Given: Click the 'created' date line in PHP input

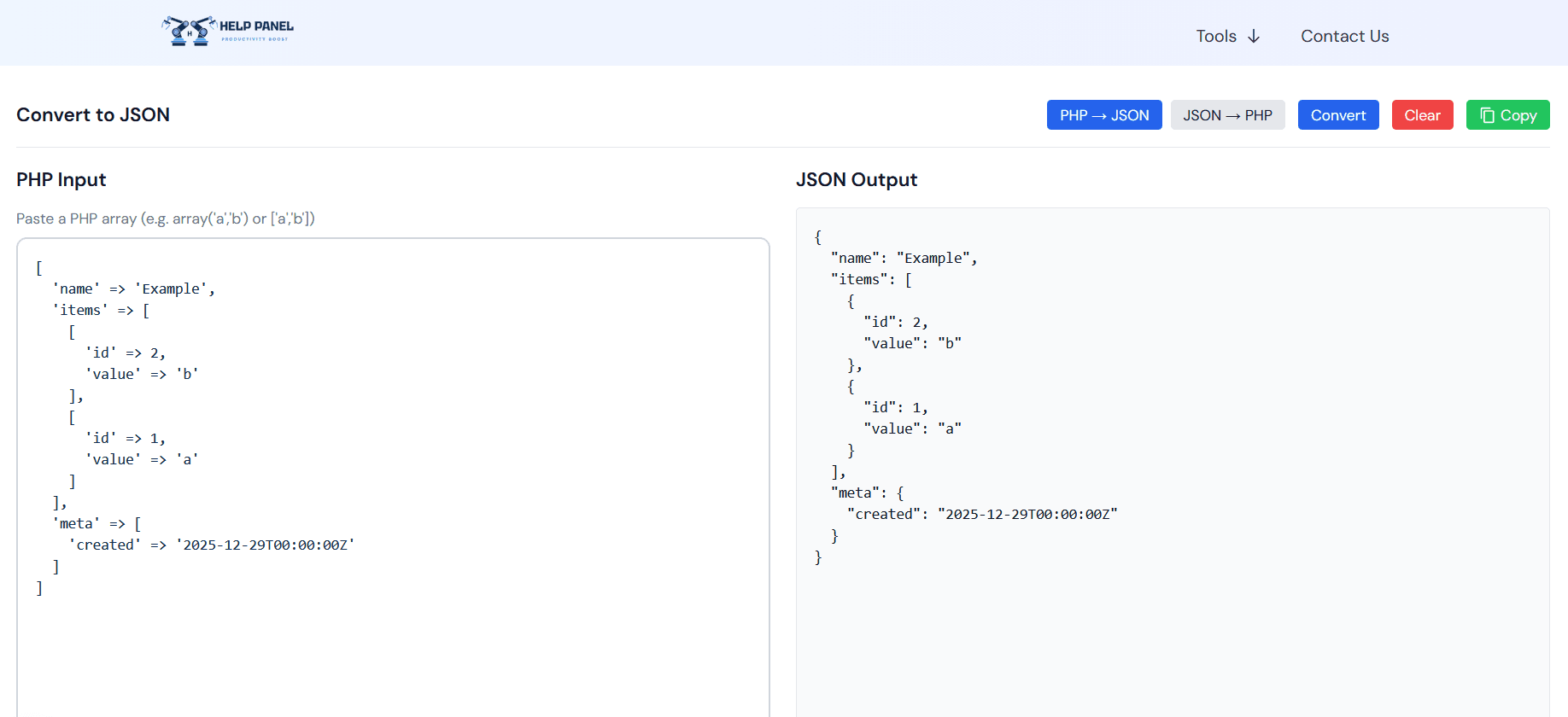Looking at the screenshot, I should [x=212, y=545].
